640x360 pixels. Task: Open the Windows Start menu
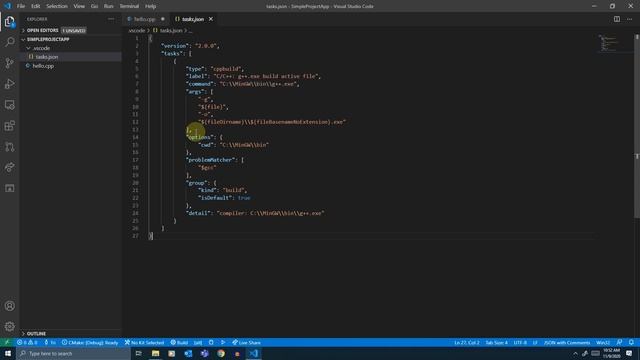click(x=8, y=353)
